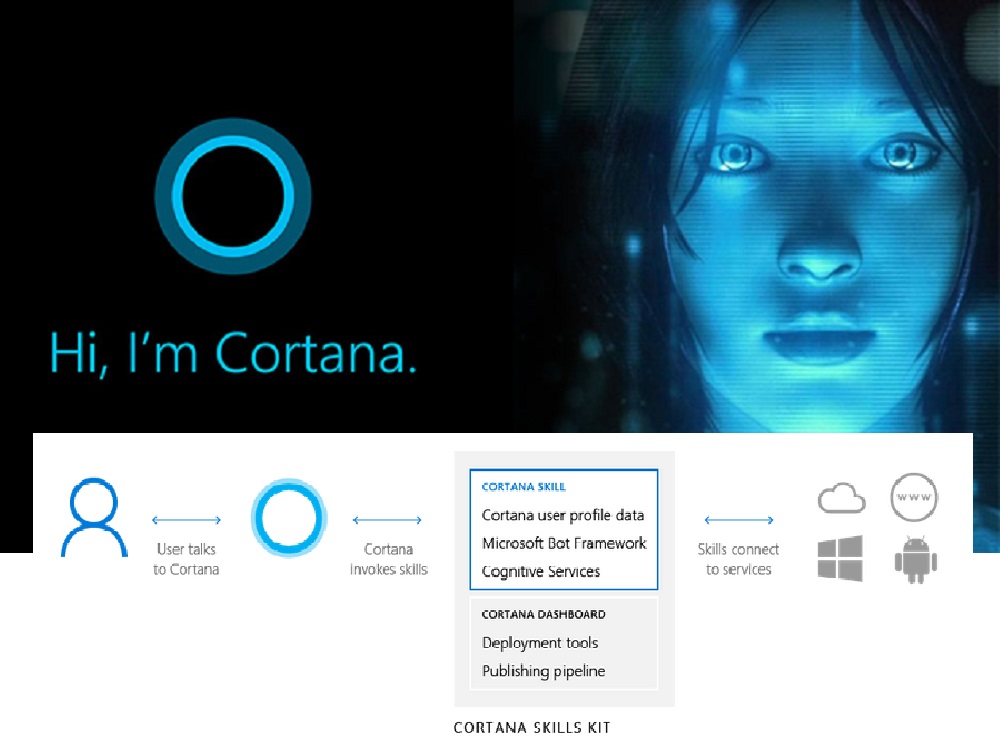The height and width of the screenshot is (750, 1000).
Task: Click "Deployment tools" in the dashboard box
Action: point(540,643)
